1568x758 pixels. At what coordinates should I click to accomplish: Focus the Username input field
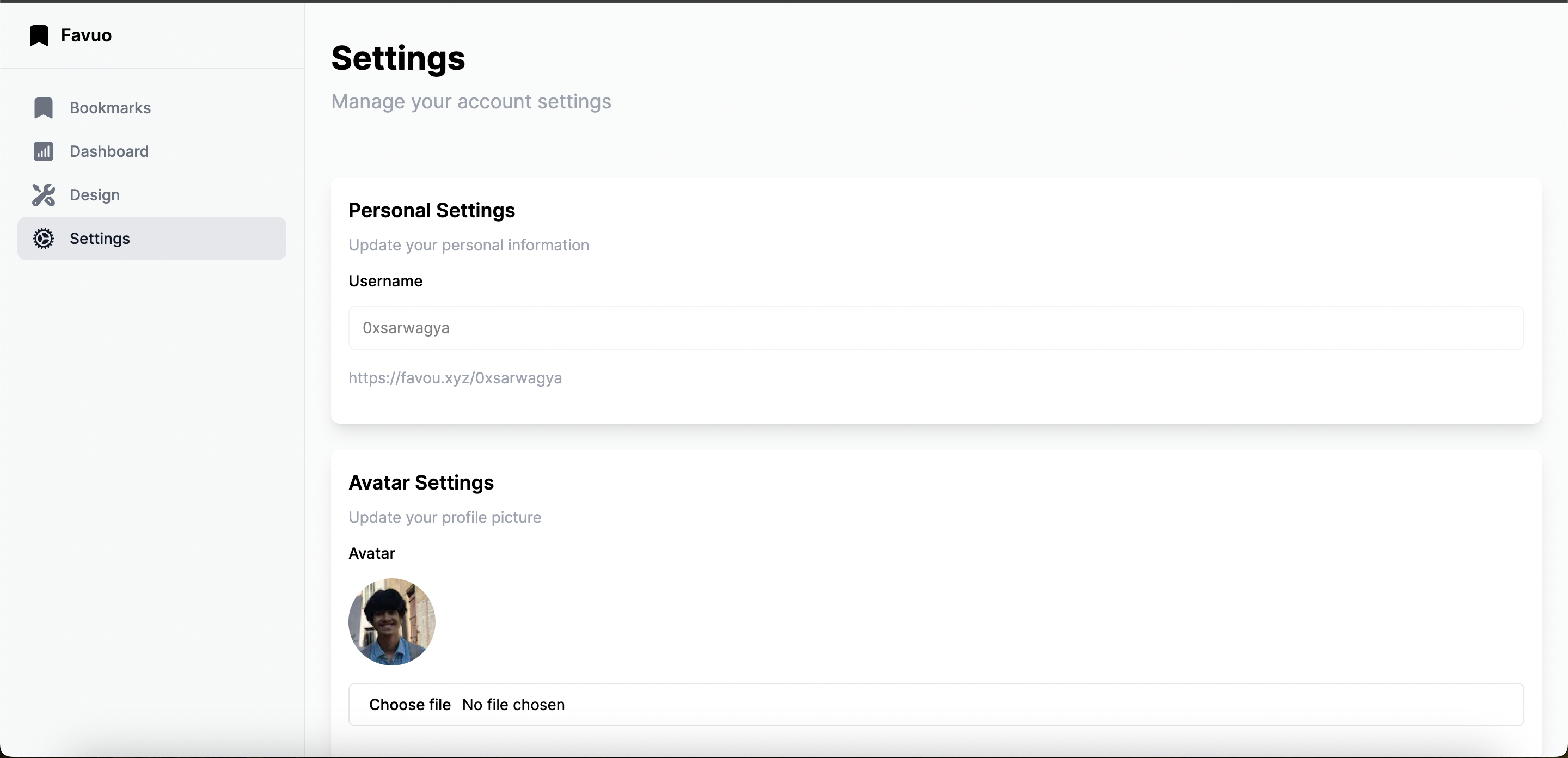[935, 328]
